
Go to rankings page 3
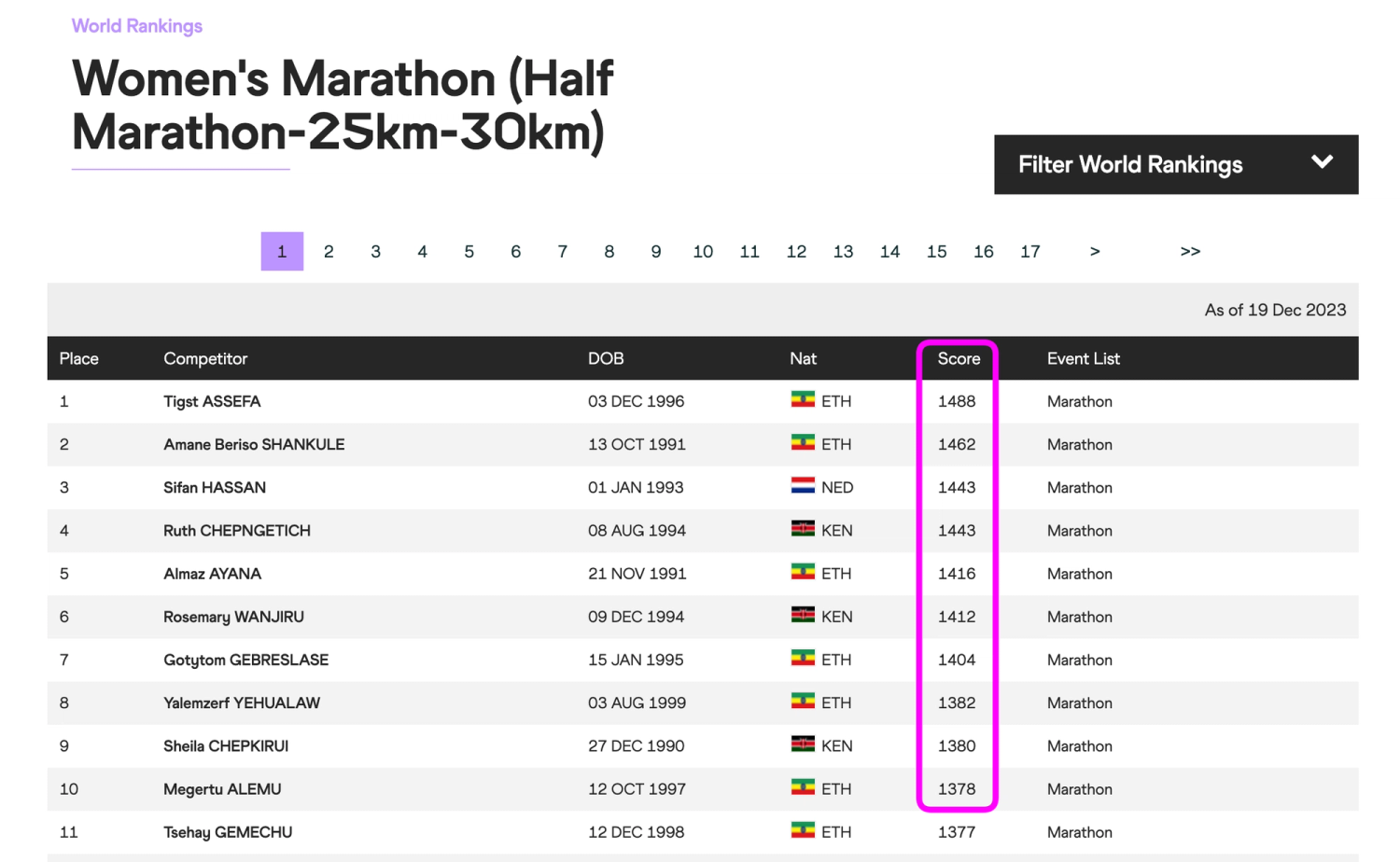click(375, 252)
